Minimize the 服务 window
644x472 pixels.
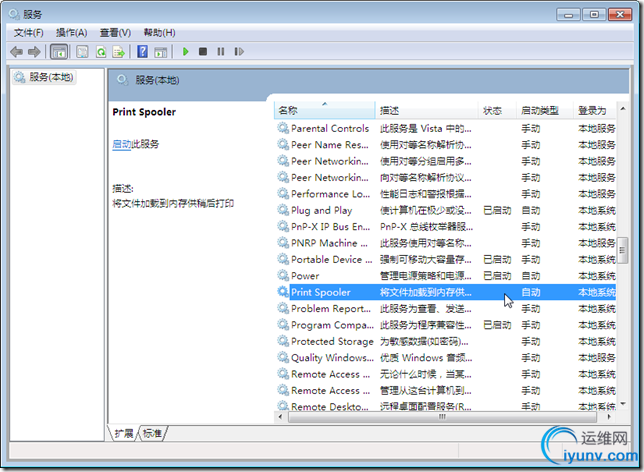click(x=568, y=15)
